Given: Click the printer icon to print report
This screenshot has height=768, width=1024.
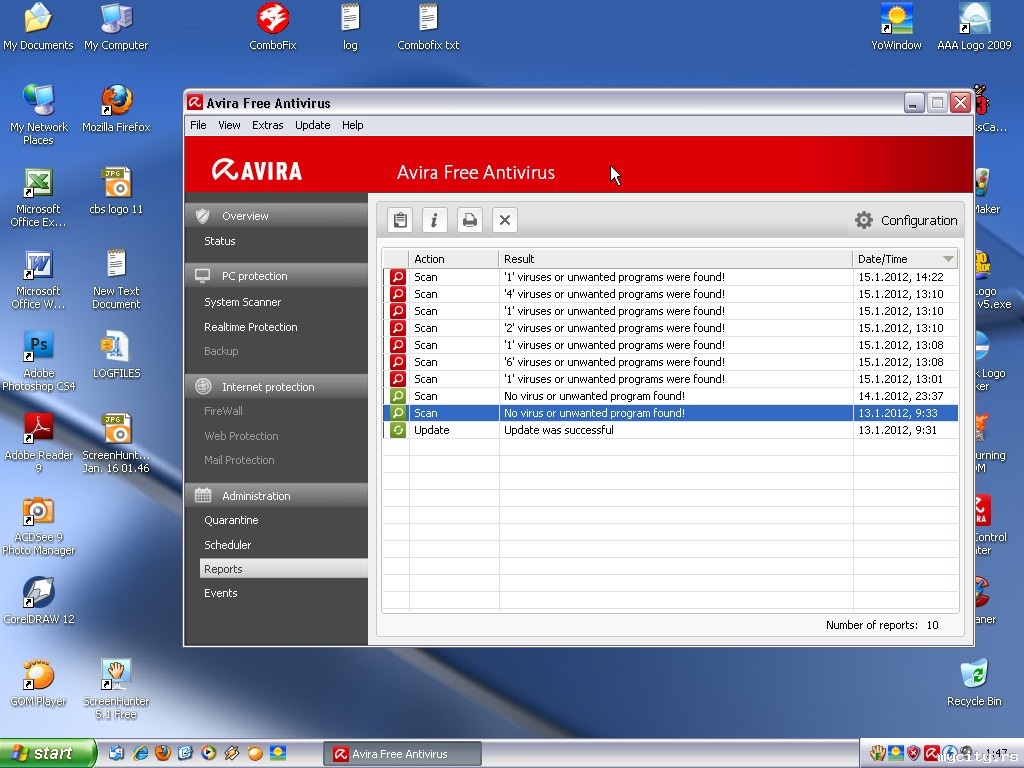Looking at the screenshot, I should pos(469,220).
